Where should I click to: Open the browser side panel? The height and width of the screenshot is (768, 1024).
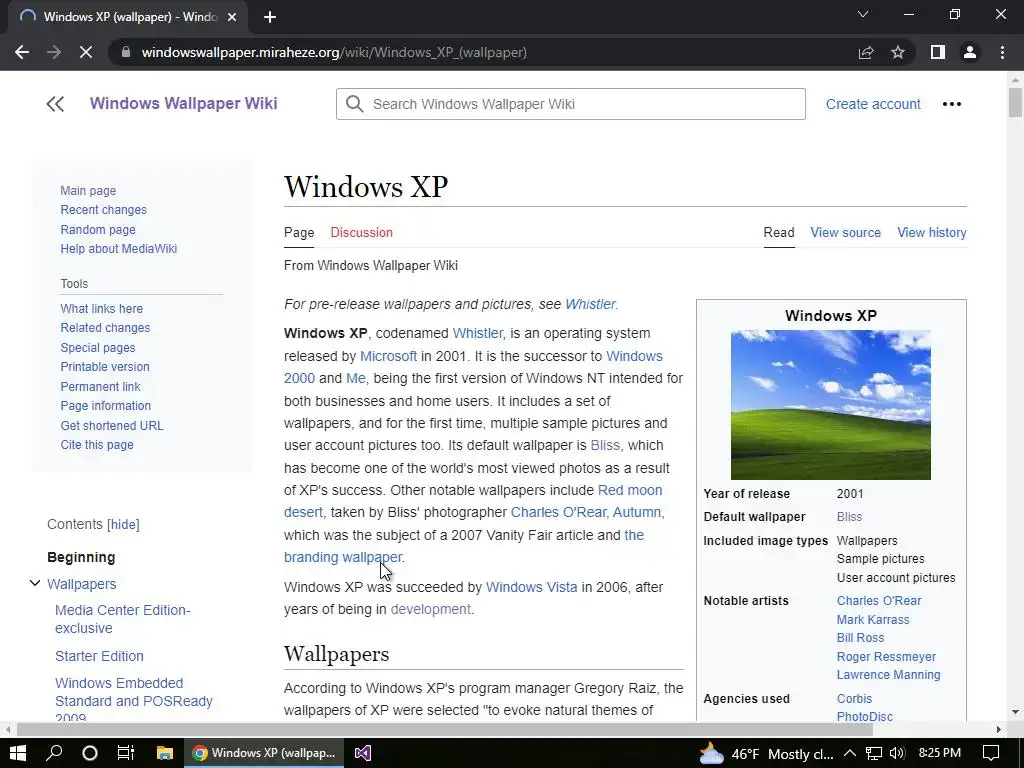938,52
